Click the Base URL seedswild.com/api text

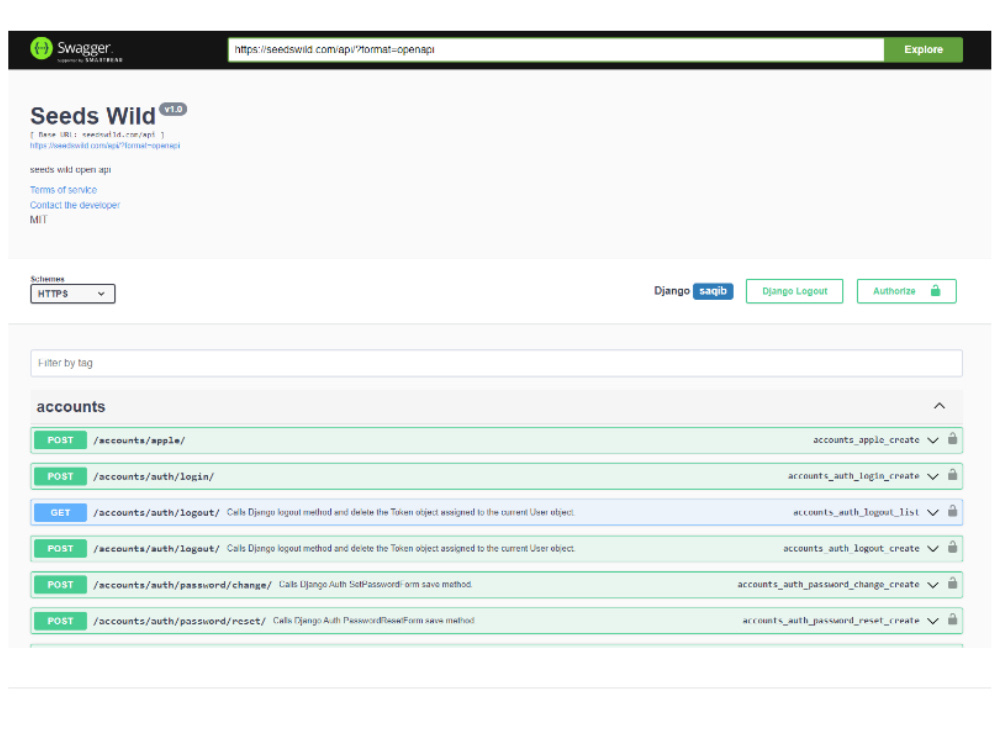[97, 135]
